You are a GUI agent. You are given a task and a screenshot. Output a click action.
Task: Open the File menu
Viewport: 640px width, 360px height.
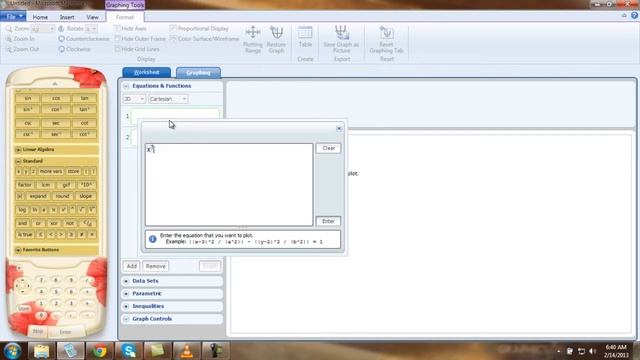point(13,17)
